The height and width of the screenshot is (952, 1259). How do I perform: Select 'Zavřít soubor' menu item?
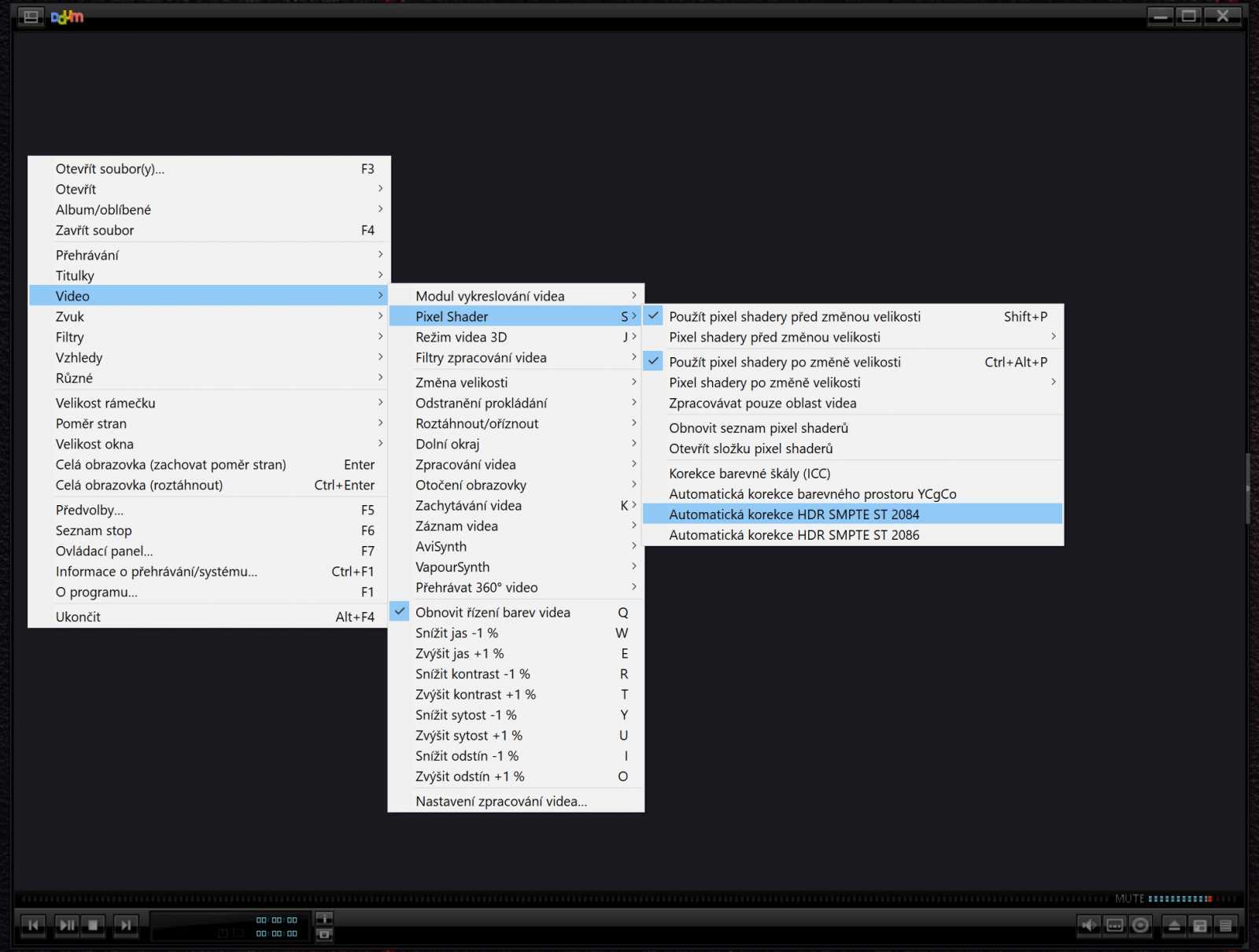209,230
